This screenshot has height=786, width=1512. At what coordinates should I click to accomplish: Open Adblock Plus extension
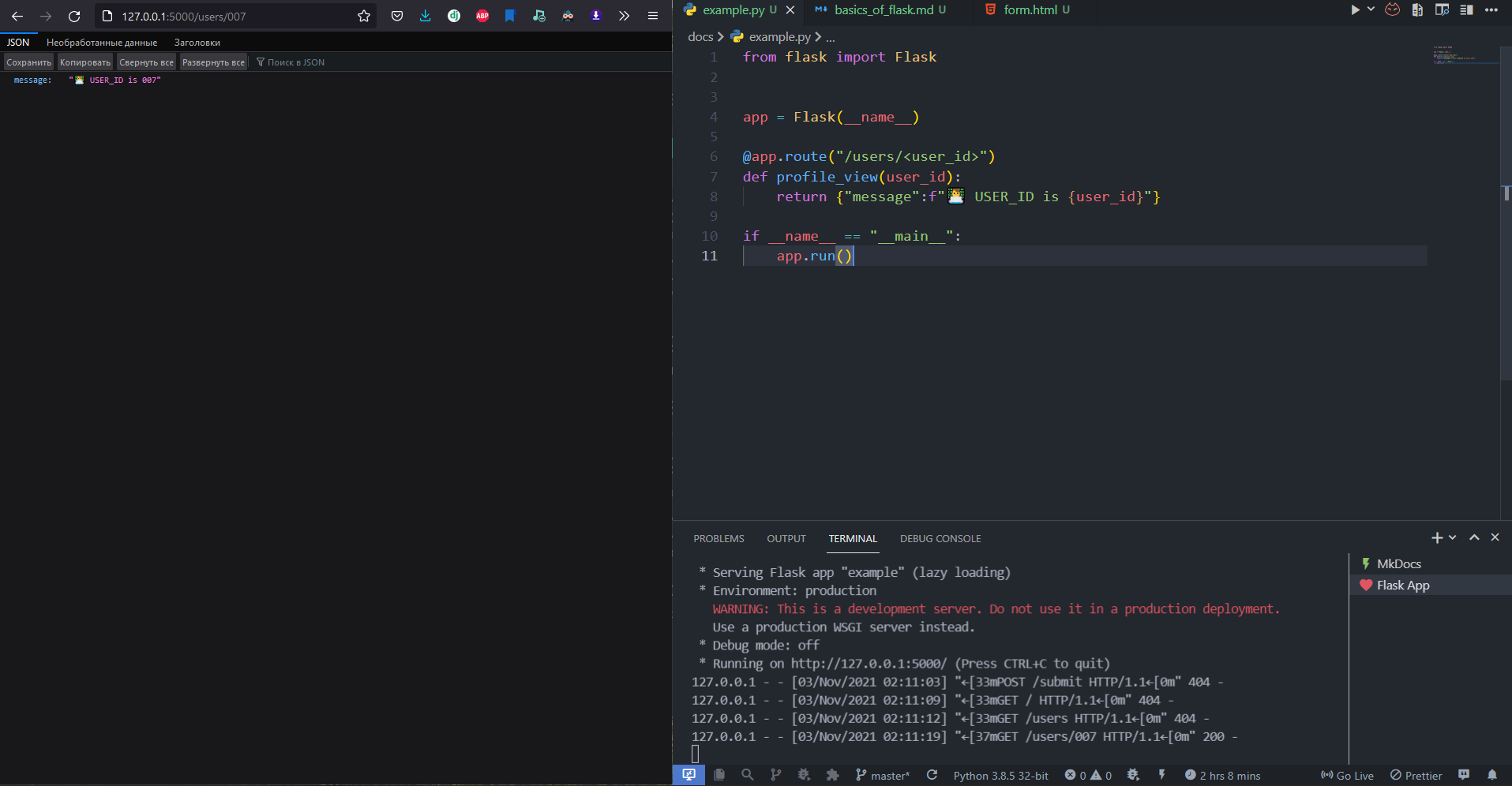482,16
